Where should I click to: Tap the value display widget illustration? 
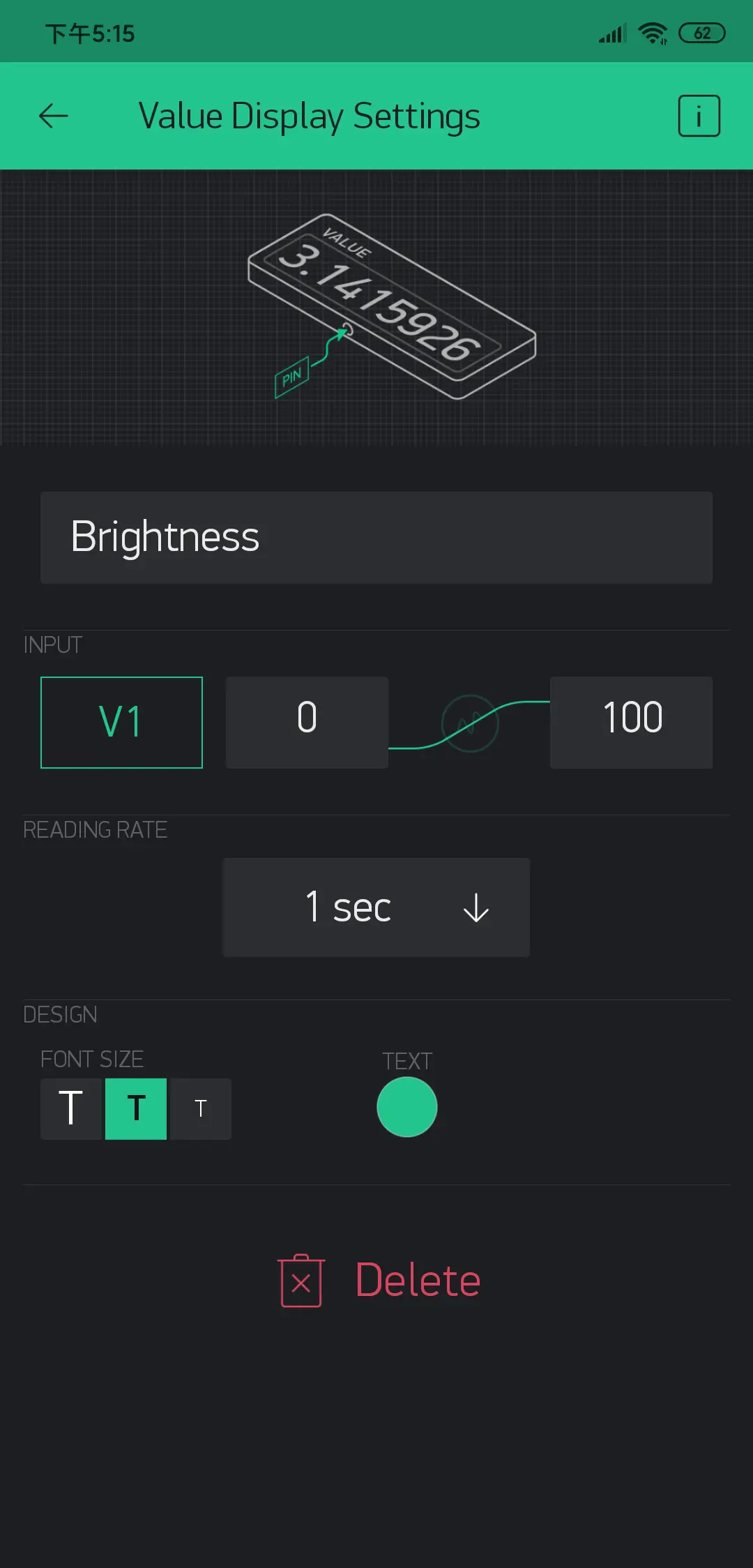[393, 307]
